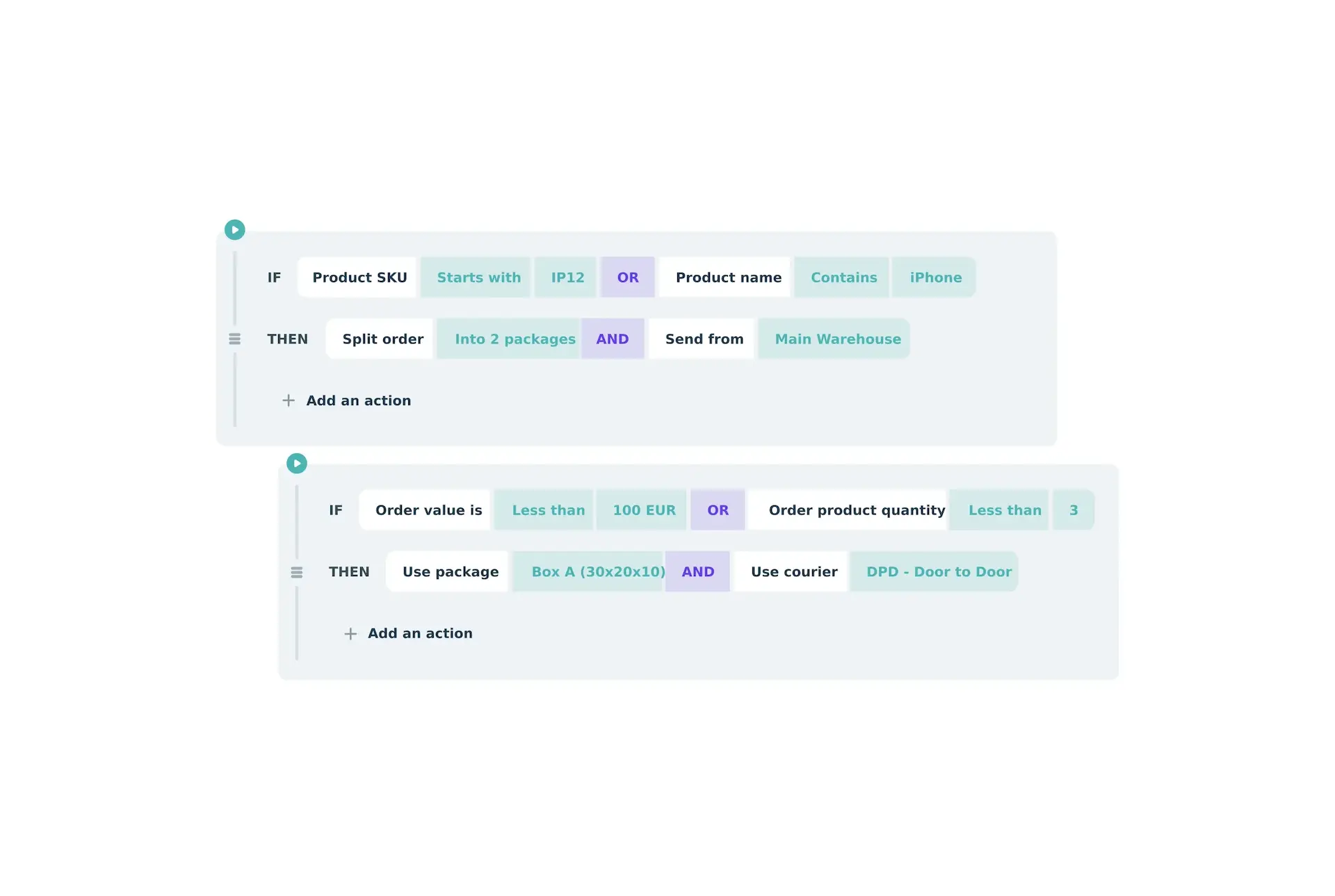Click the play icon on the first rule
Image resolution: width=1335 pixels, height=896 pixels.
click(x=235, y=229)
